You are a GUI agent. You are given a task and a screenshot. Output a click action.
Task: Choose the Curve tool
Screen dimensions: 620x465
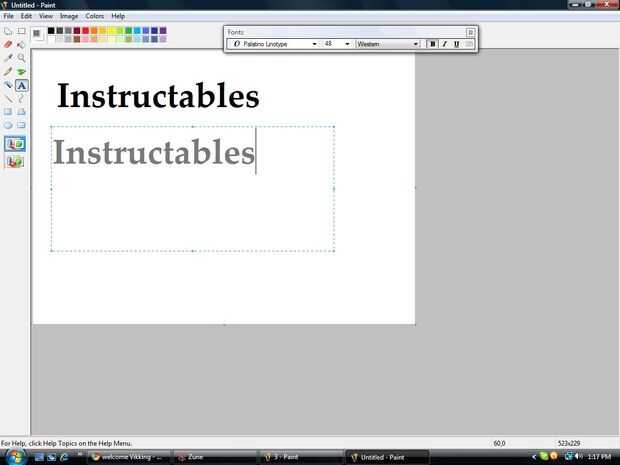click(x=21, y=98)
